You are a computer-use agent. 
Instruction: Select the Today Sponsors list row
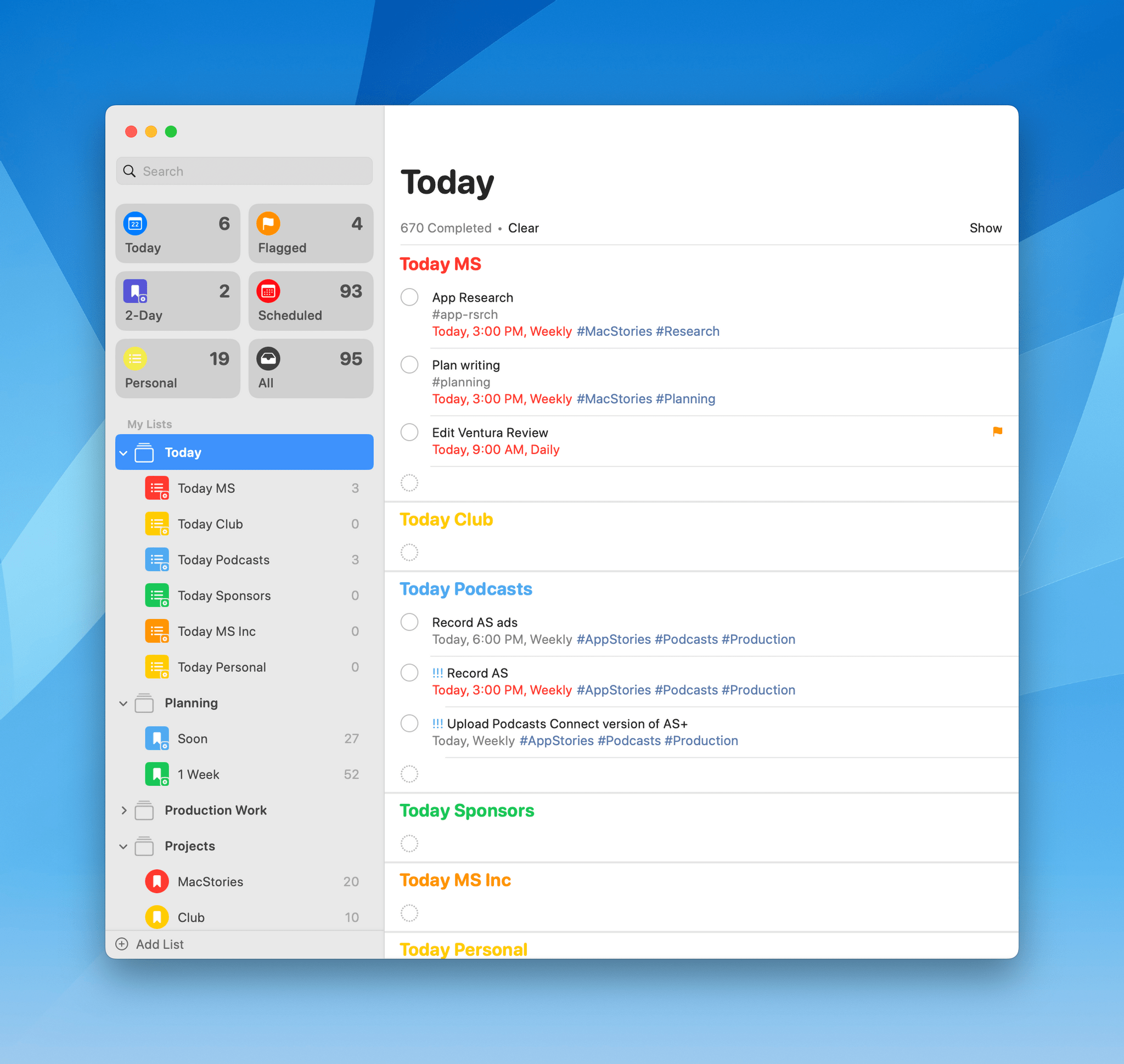pyautogui.click(x=244, y=595)
